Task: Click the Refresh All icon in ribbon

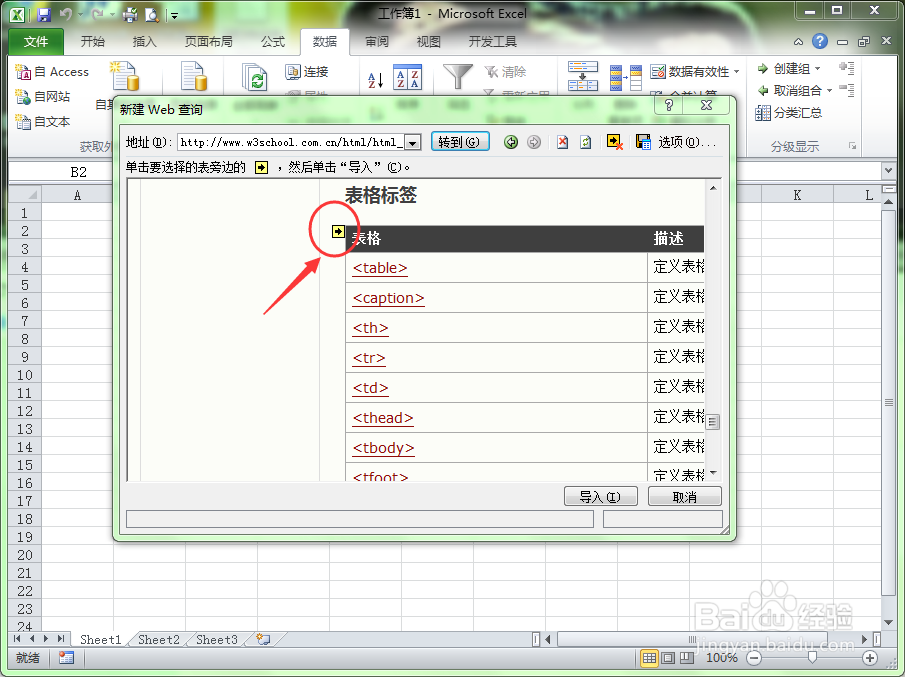Action: (x=255, y=77)
